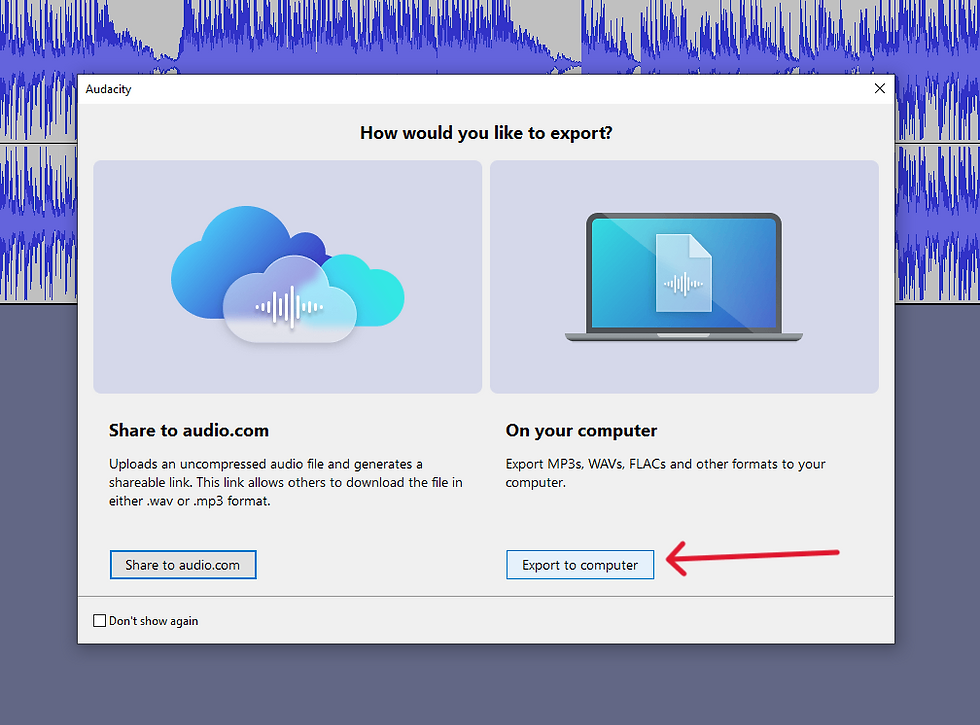Click the Export to computer button

(580, 565)
